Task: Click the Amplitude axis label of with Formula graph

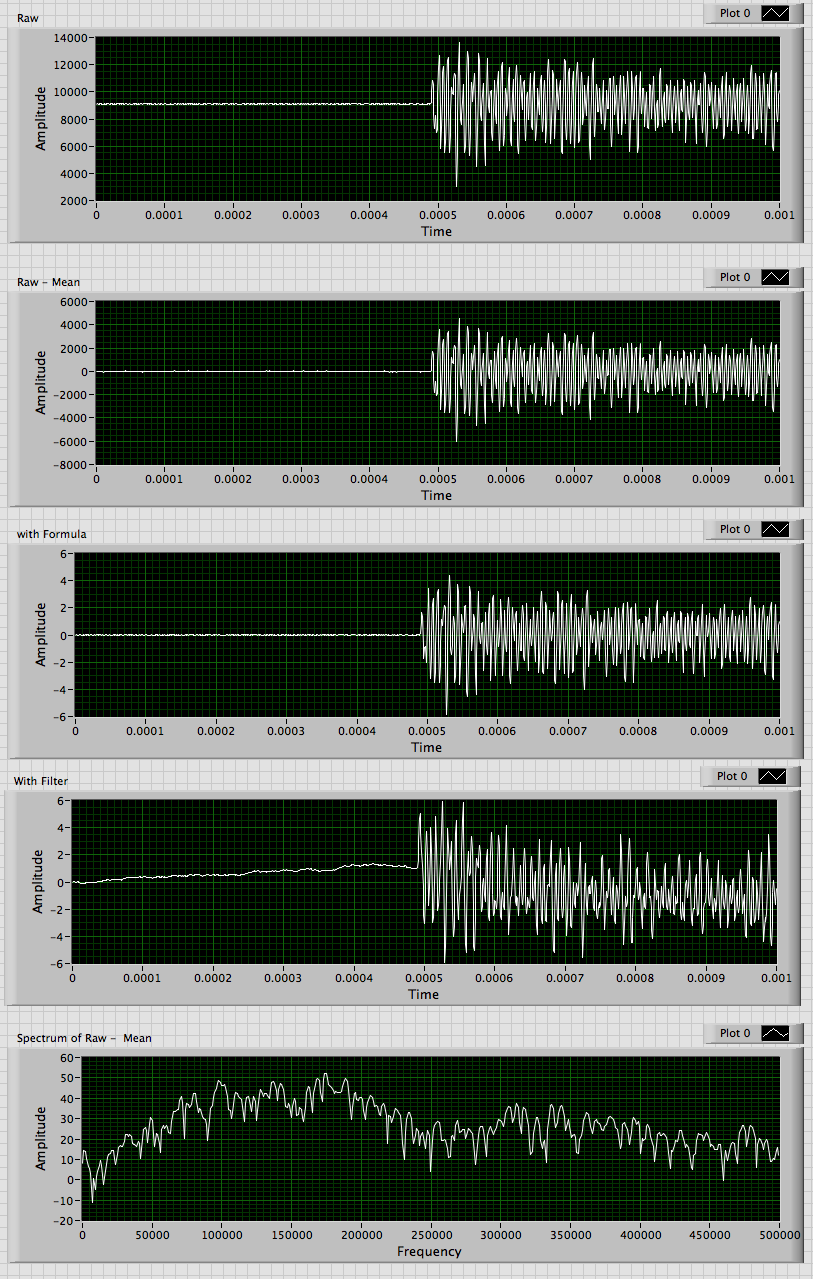Action: pos(41,634)
